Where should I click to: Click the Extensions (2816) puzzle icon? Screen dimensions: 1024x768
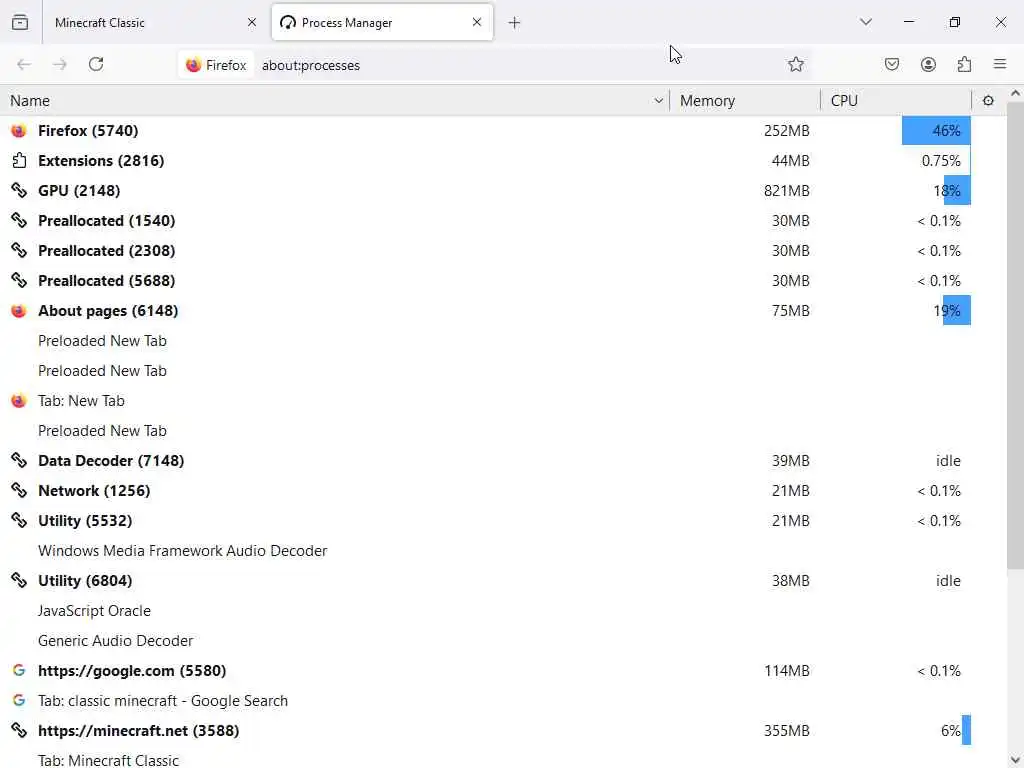click(x=19, y=161)
